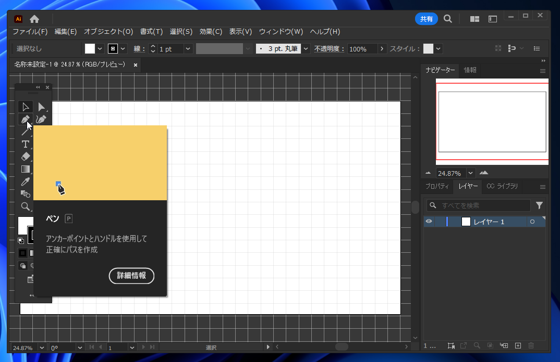560x362 pixels.
Task: Open the brush definition 3 pt. dropdown
Action: 306,49
